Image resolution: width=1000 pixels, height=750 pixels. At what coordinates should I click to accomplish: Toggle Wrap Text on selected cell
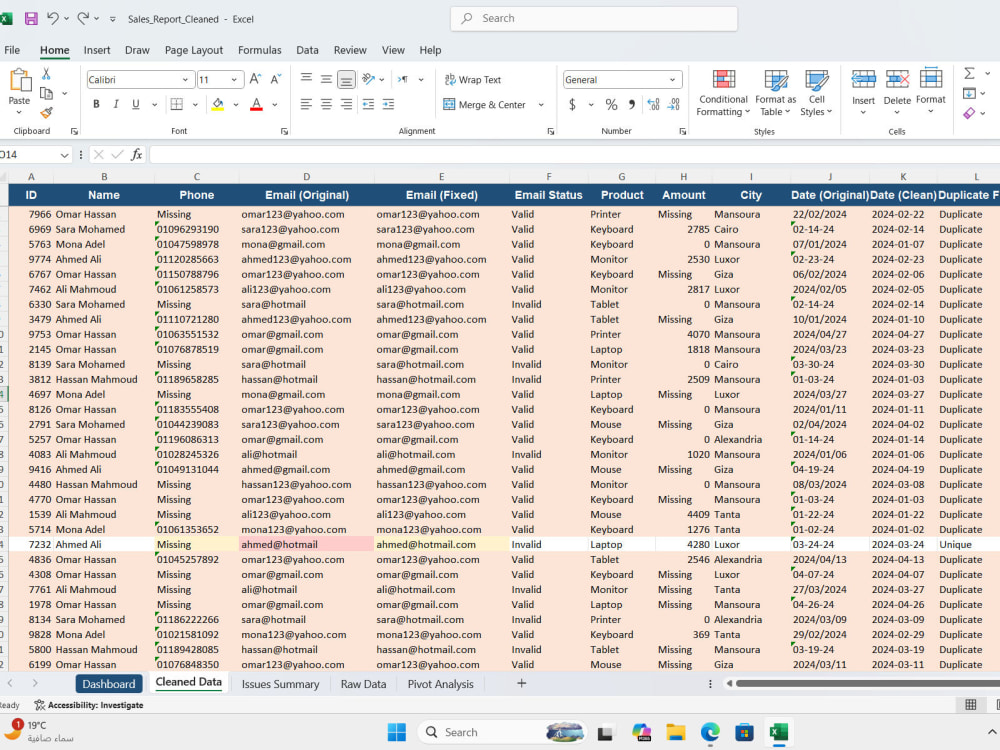(x=473, y=80)
